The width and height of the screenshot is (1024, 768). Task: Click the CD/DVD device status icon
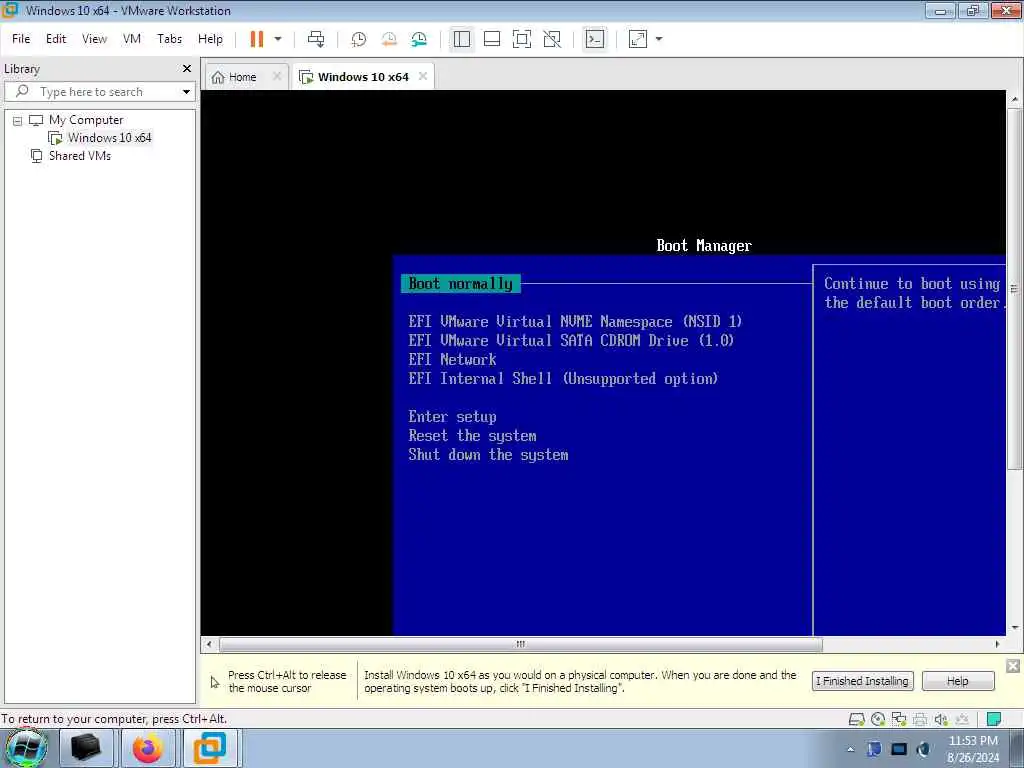click(878, 720)
